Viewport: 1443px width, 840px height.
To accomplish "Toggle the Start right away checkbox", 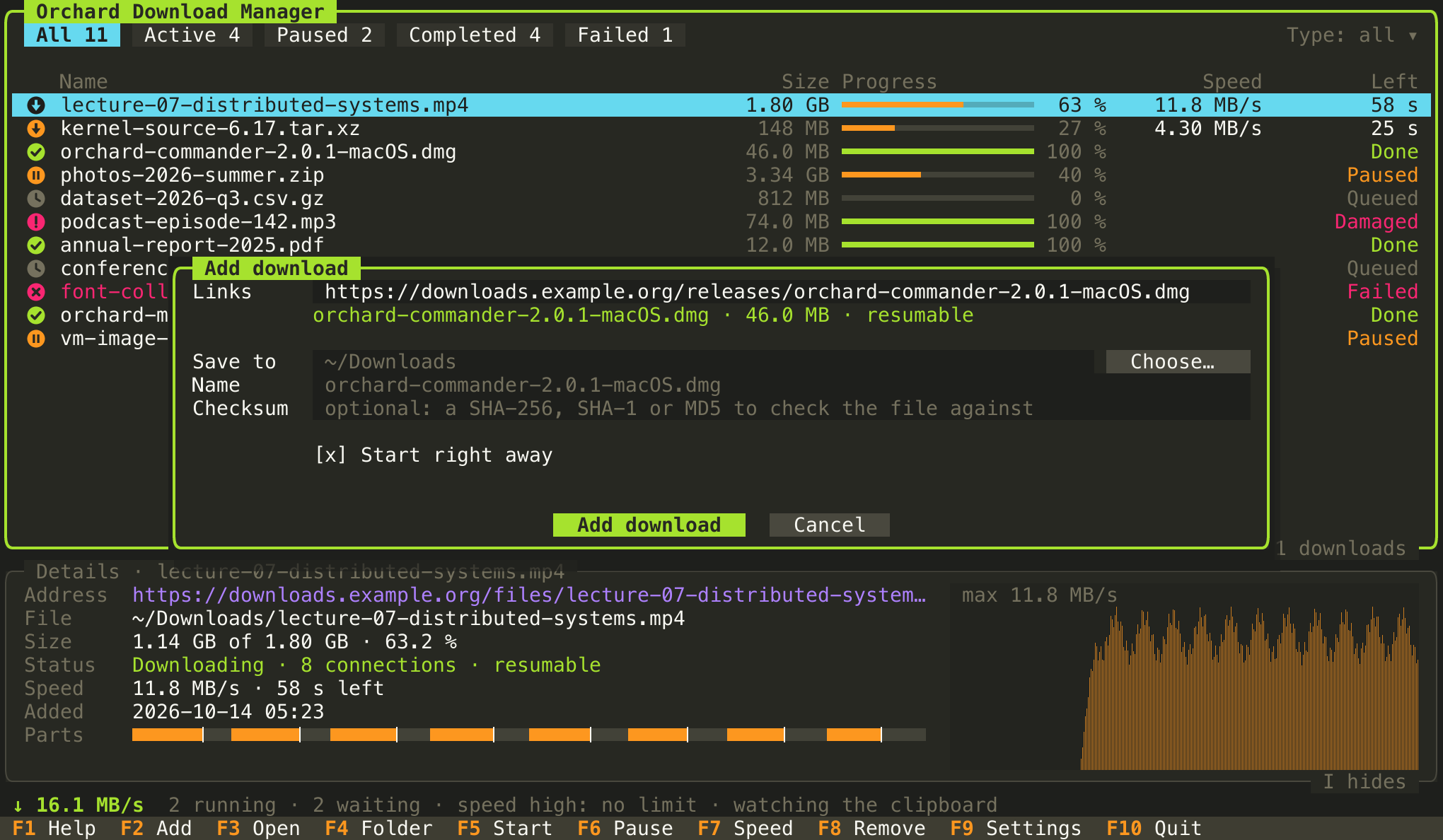I will coord(434,455).
